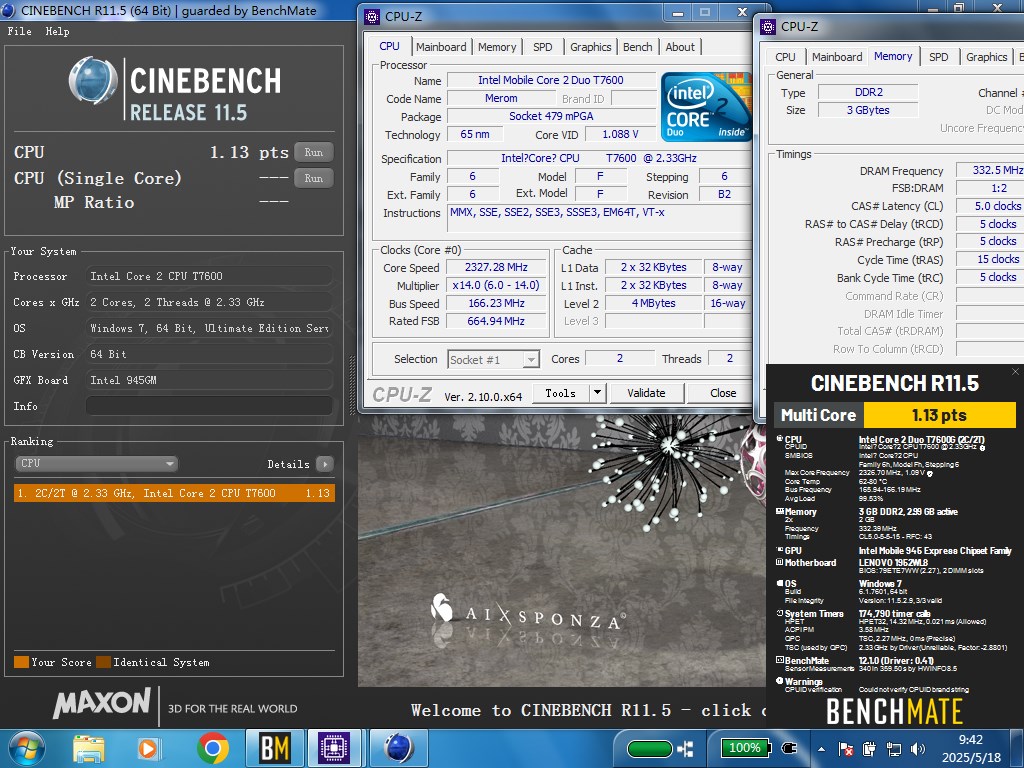
Task: Switch to BenchMate BM taskbar icon
Action: [274, 748]
